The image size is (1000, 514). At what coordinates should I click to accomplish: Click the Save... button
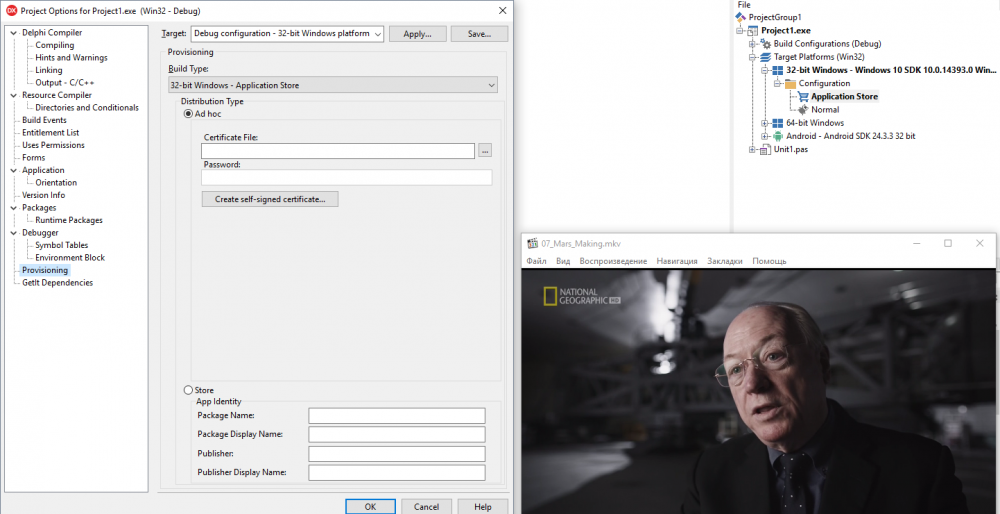pos(479,34)
